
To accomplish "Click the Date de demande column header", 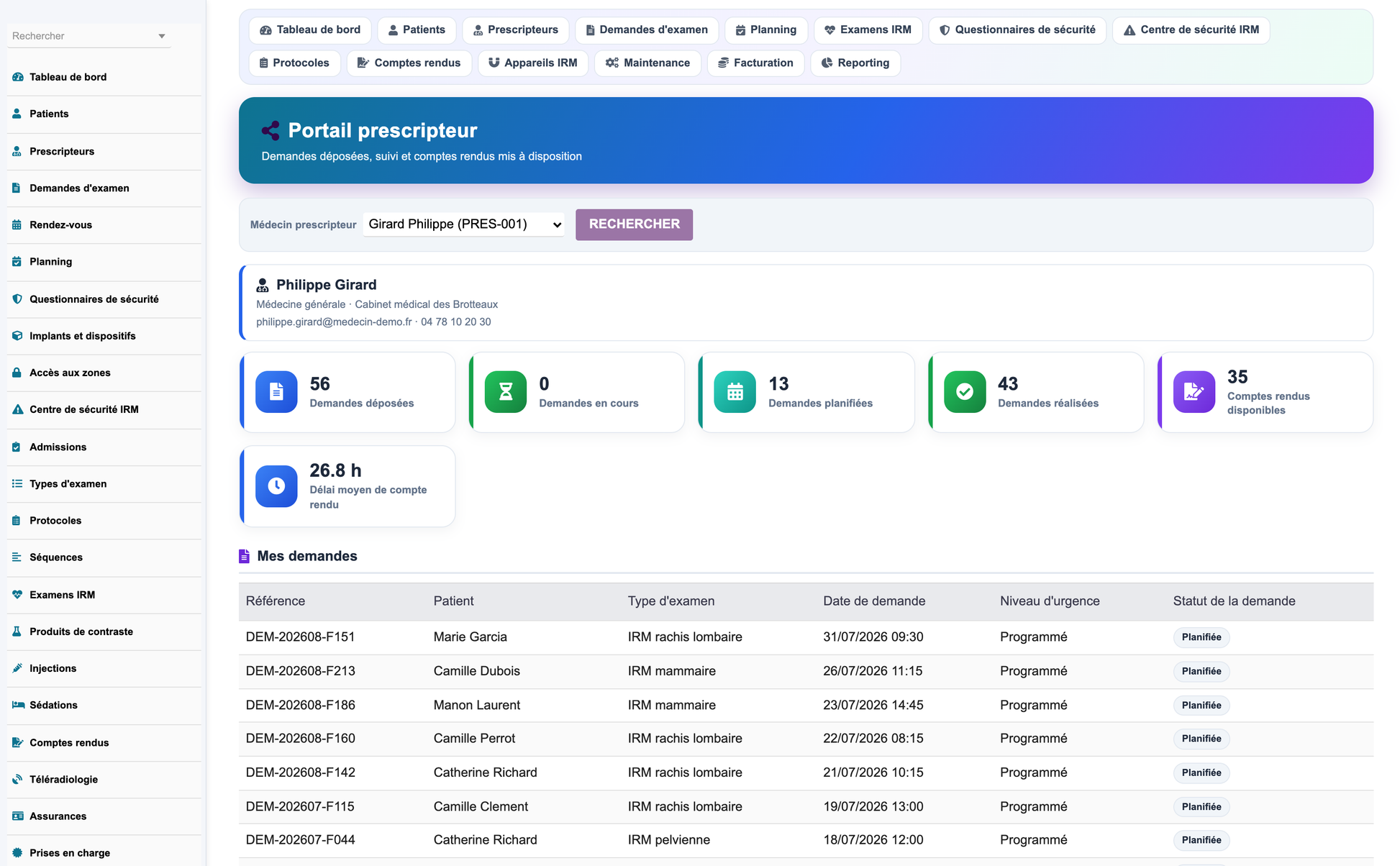I will tap(874, 601).
